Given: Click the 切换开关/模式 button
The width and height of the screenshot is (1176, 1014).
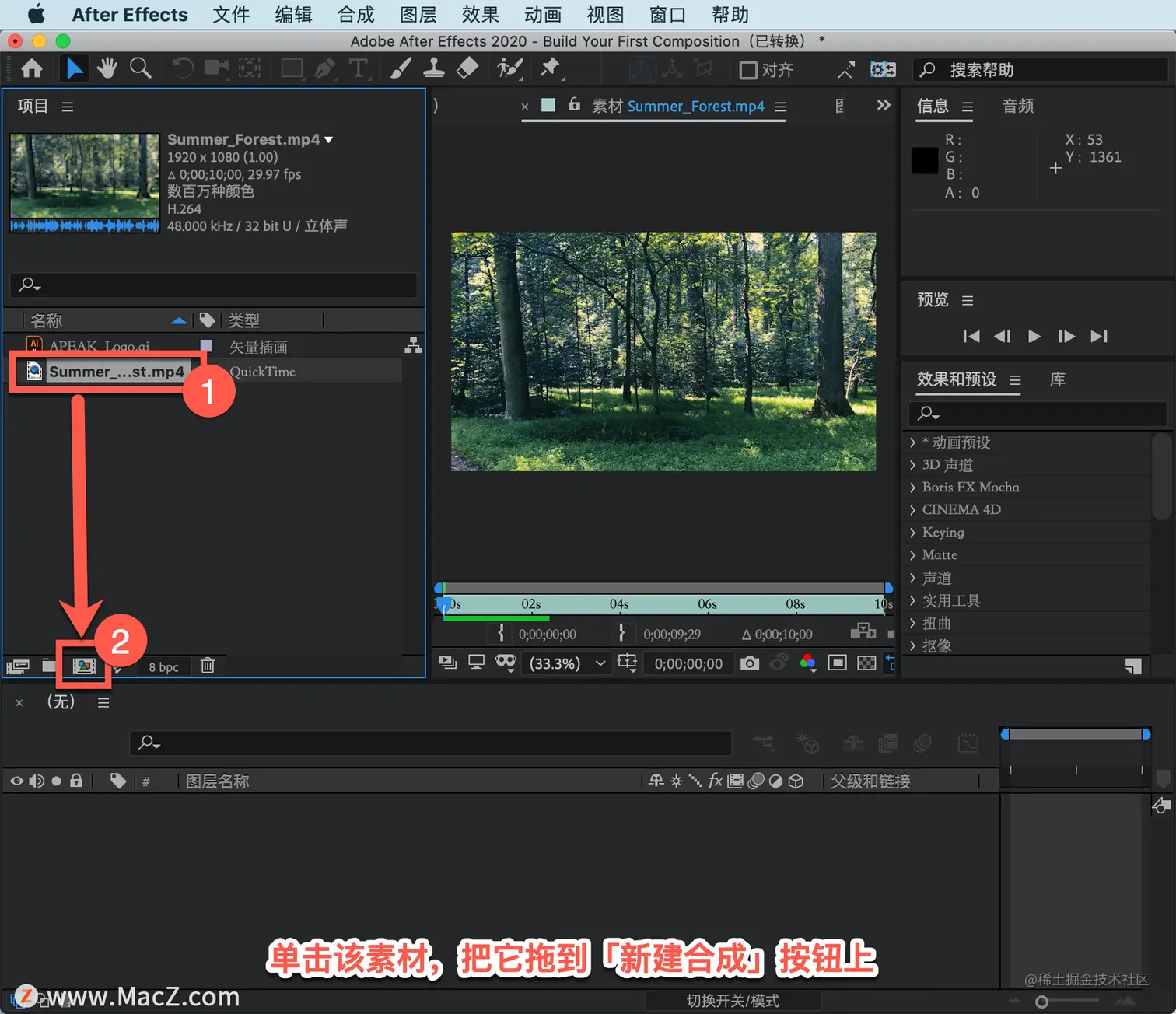Looking at the screenshot, I should [733, 1001].
